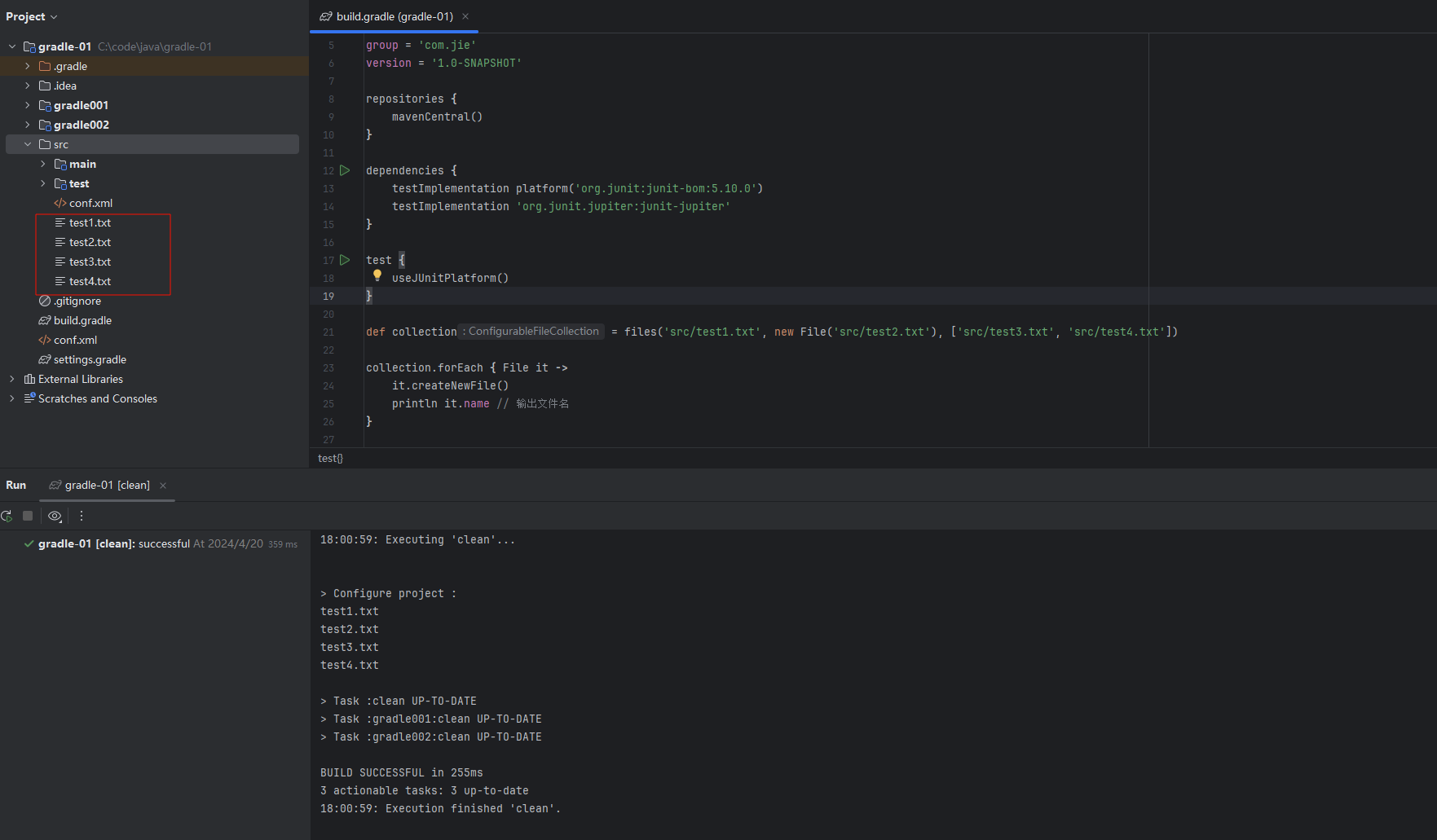The height and width of the screenshot is (840, 1437).
Task: Open test1.txt in the project tree
Action: pyautogui.click(x=90, y=222)
